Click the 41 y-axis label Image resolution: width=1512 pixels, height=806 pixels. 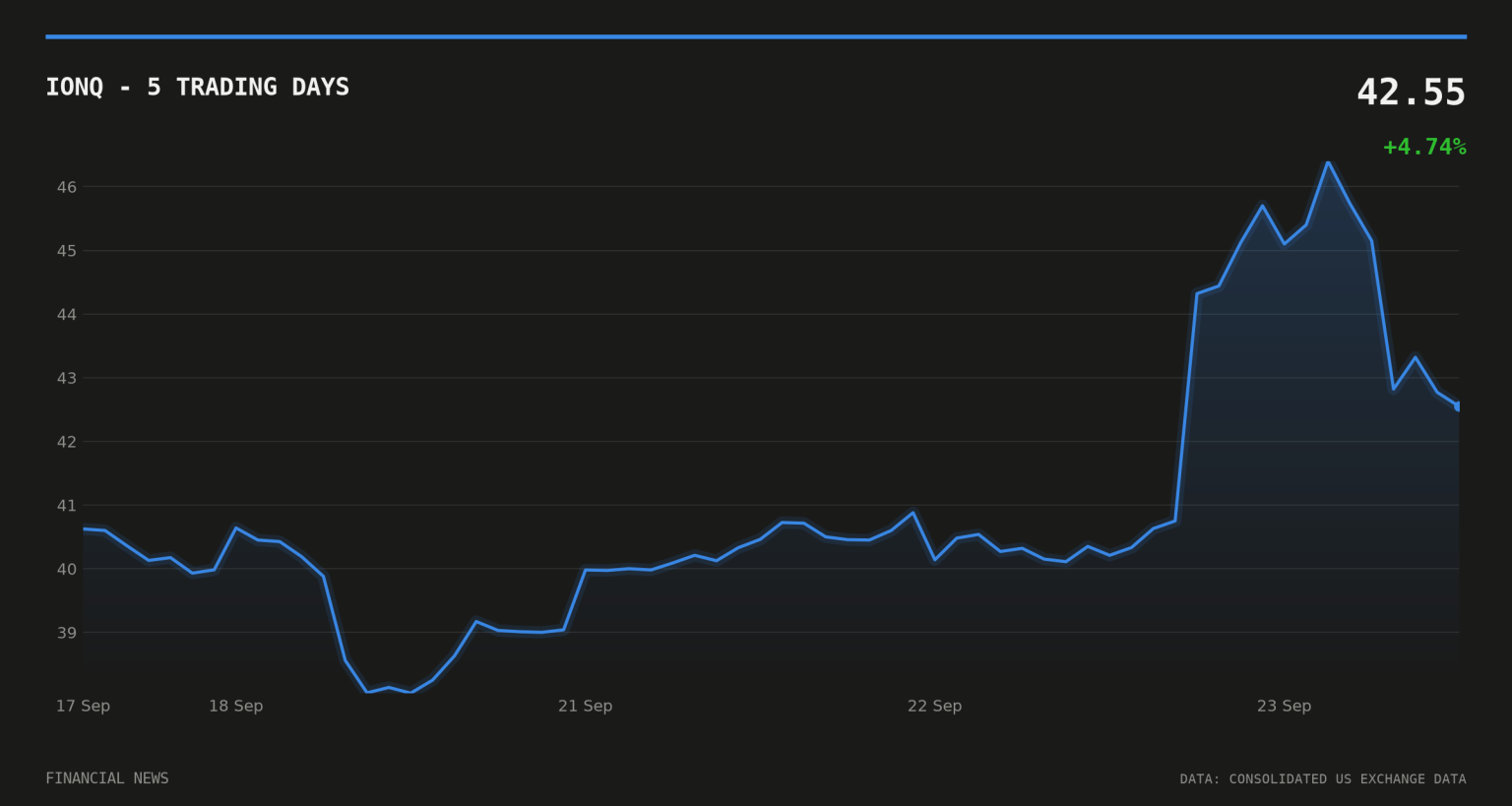66,506
